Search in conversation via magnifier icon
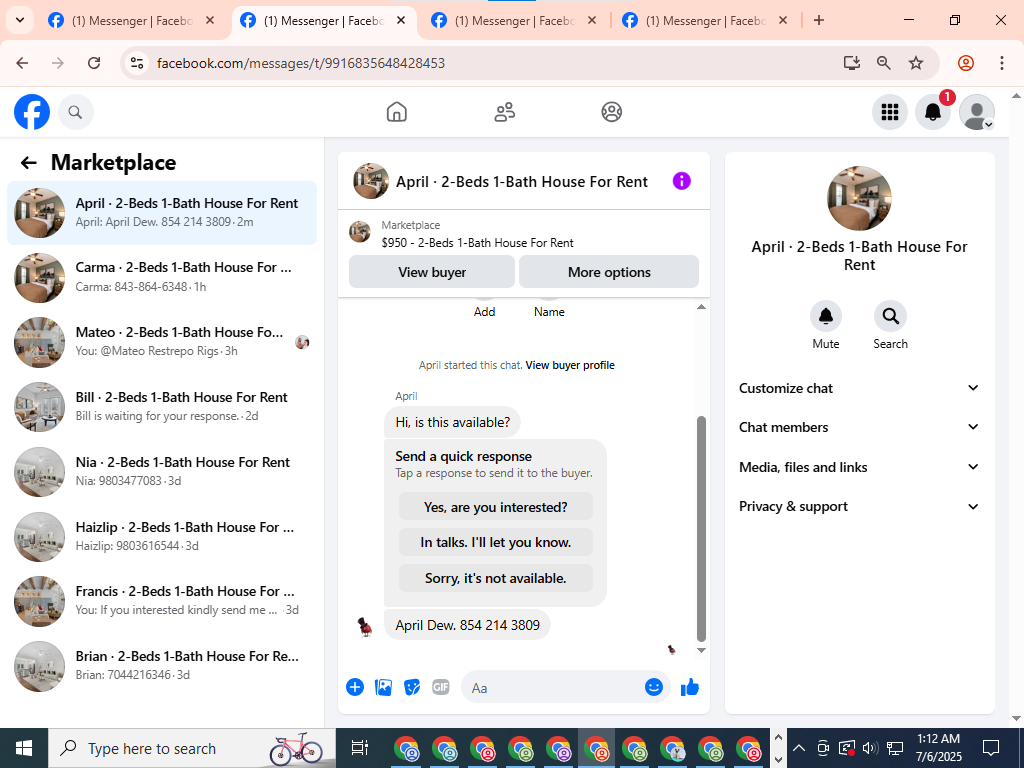 890,316
